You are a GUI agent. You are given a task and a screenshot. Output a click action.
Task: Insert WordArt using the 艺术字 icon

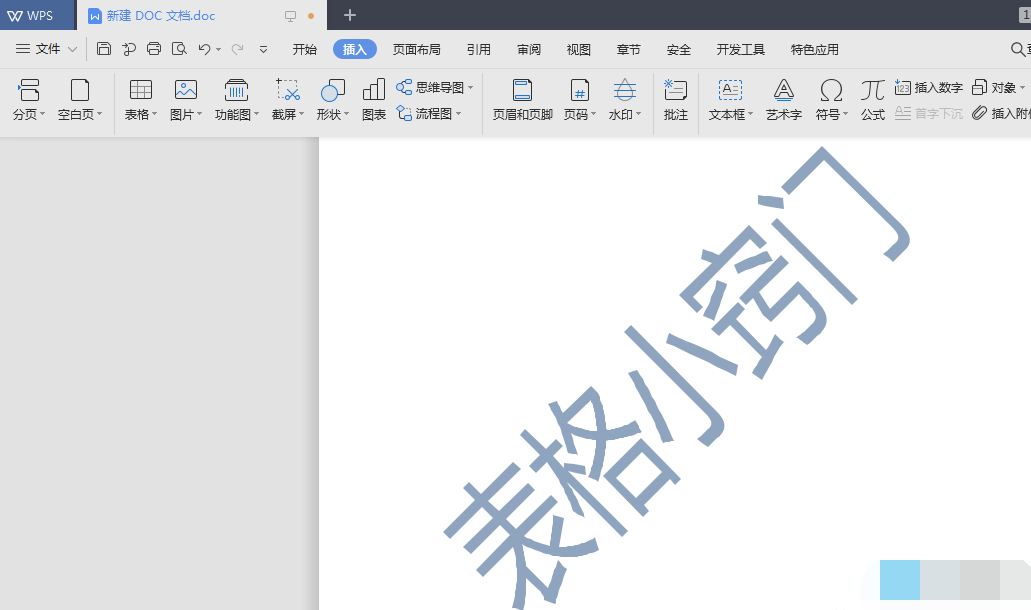pos(784,91)
